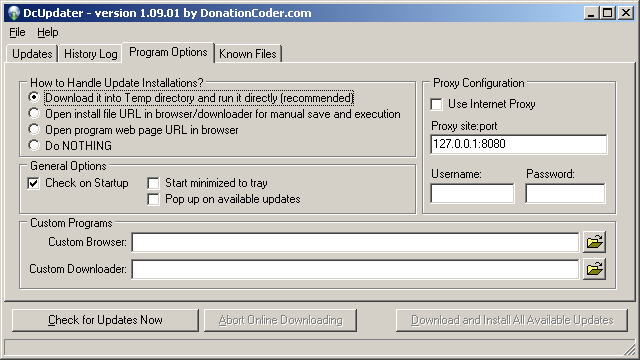The height and width of the screenshot is (360, 640).
Task: Select the Program Options tab
Action: [168, 52]
